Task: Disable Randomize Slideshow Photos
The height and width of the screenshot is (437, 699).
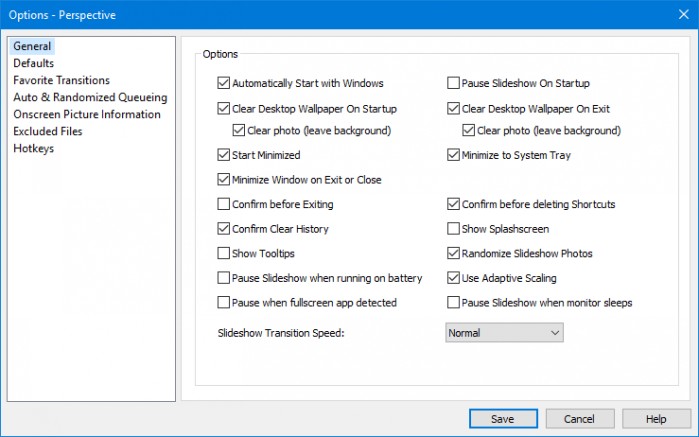Action: point(453,253)
